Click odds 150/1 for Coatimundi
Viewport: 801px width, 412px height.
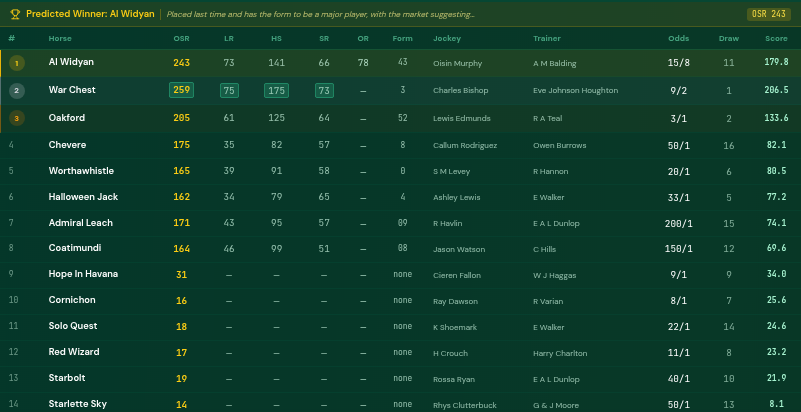[678, 249]
